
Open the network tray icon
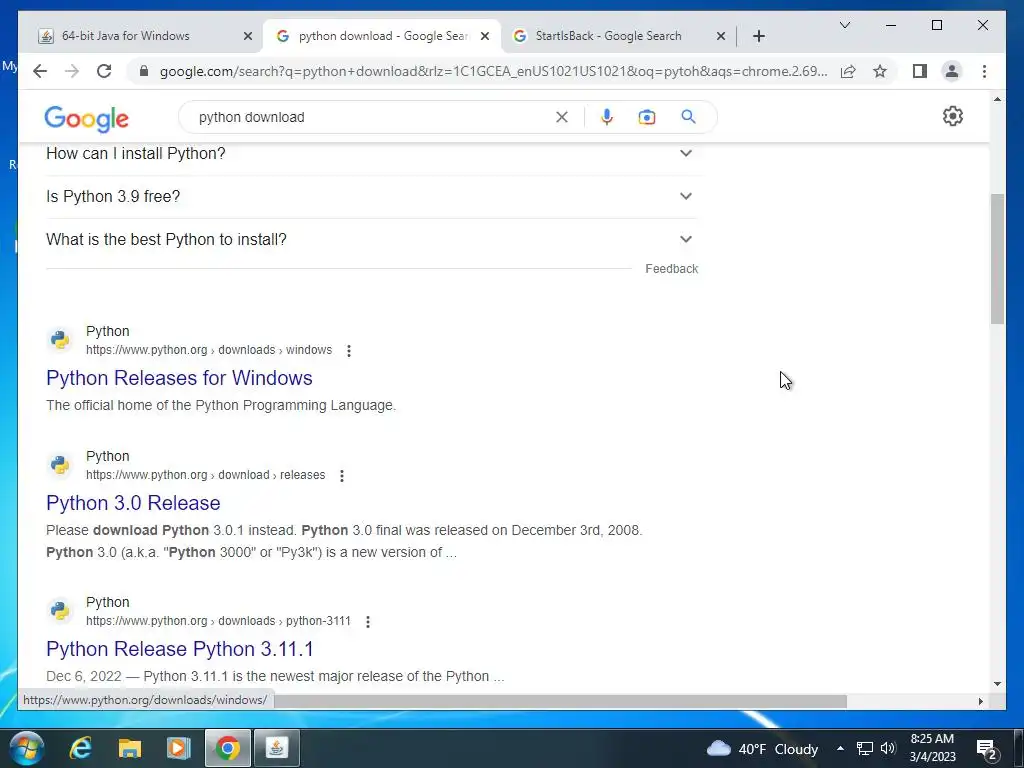click(x=865, y=748)
